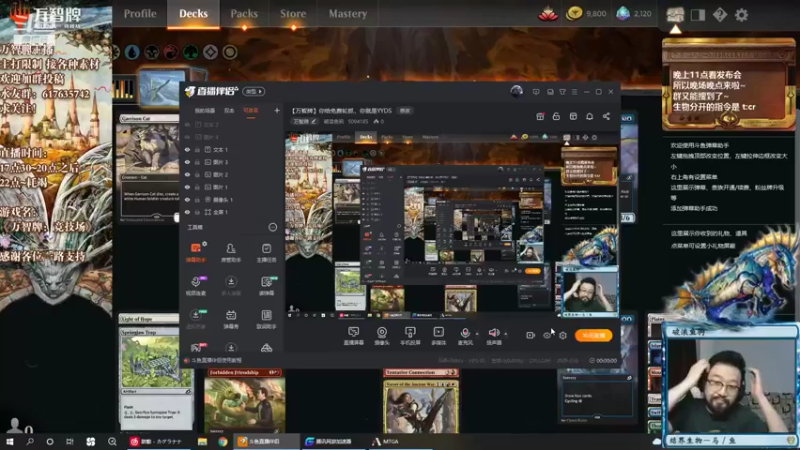Open the gift box icon in stream header
This screenshot has width=800, height=450.
click(x=540, y=116)
